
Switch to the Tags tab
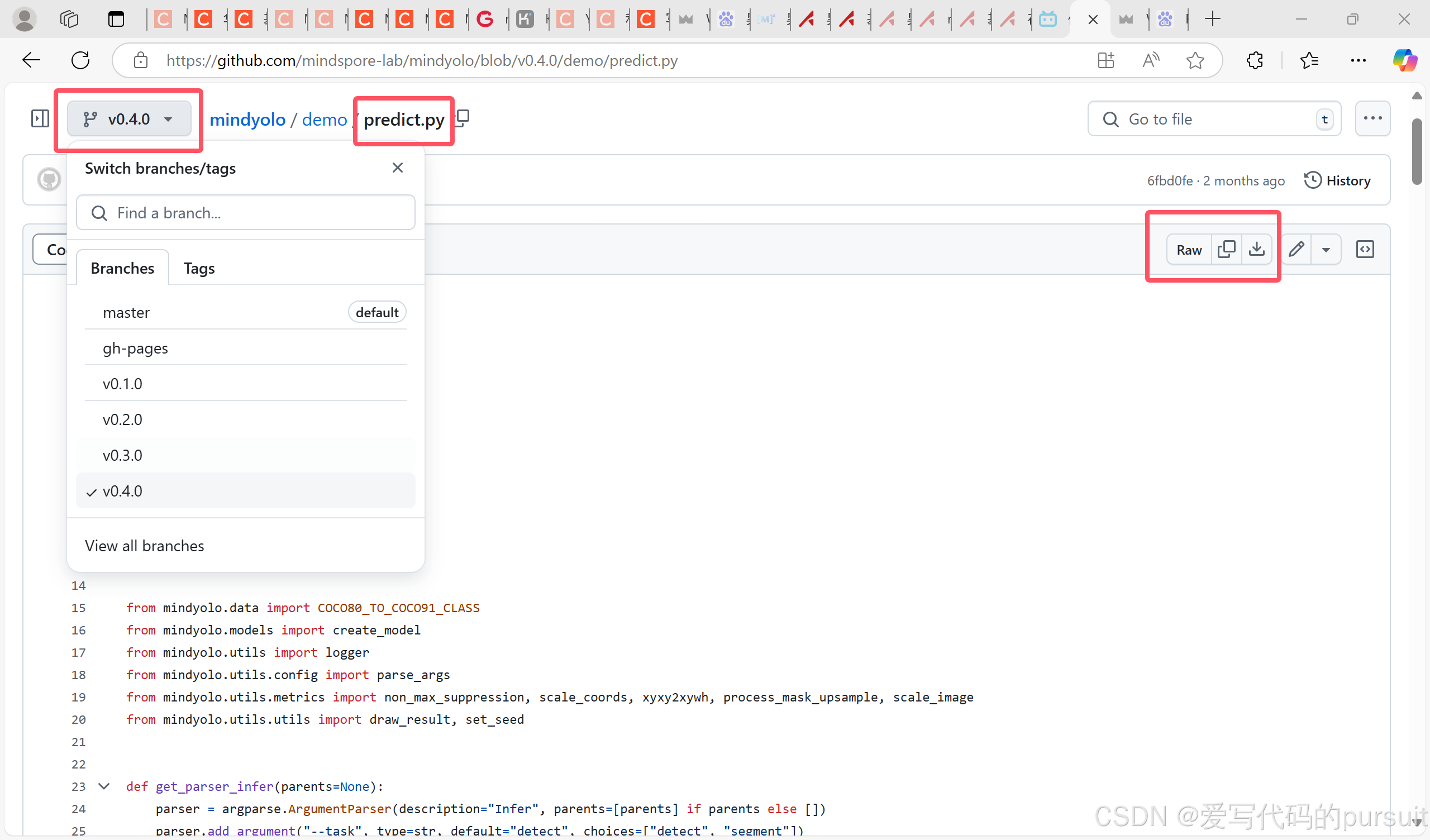coord(199,268)
